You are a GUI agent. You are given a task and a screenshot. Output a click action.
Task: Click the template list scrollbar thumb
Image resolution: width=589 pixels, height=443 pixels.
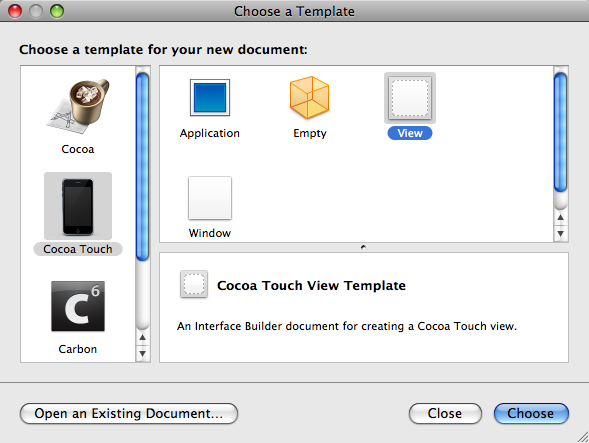point(560,133)
